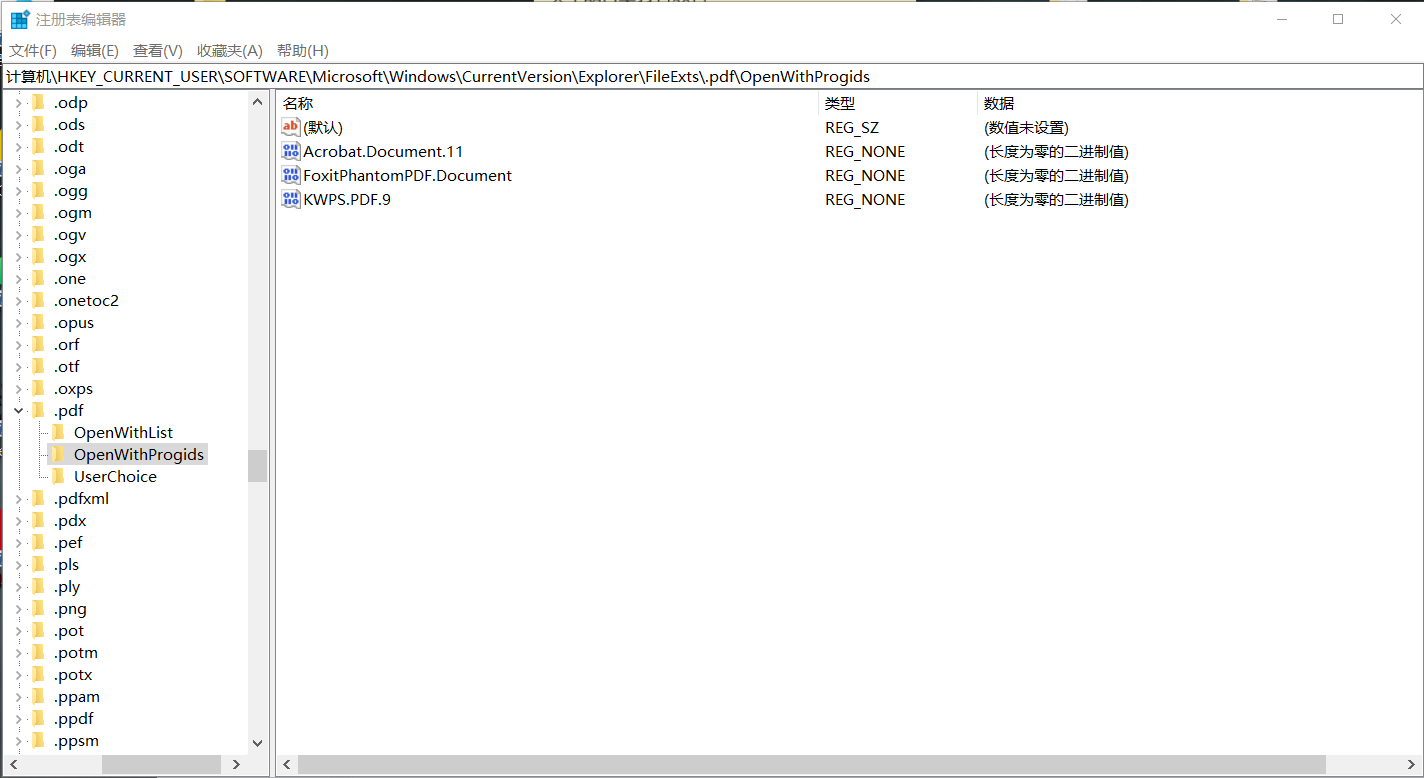This screenshot has width=1424, height=778.
Task: Click the tree pane scroll right arrow
Action: point(237,764)
